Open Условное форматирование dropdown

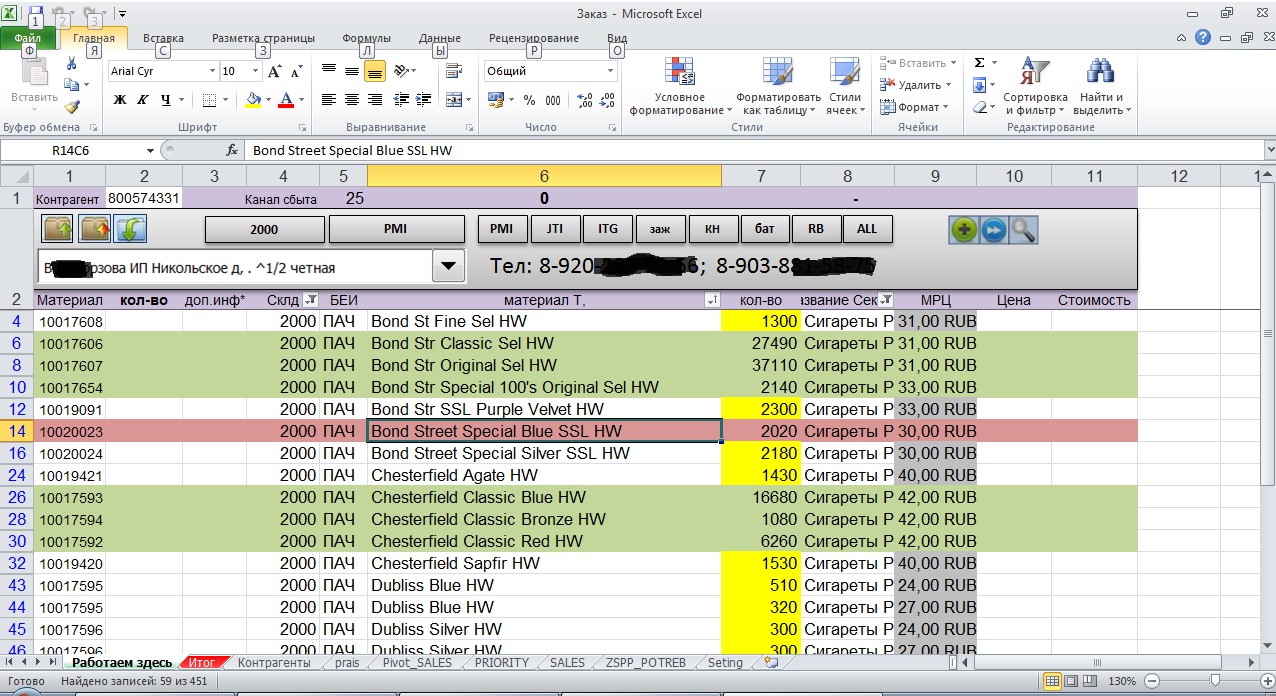click(x=680, y=87)
